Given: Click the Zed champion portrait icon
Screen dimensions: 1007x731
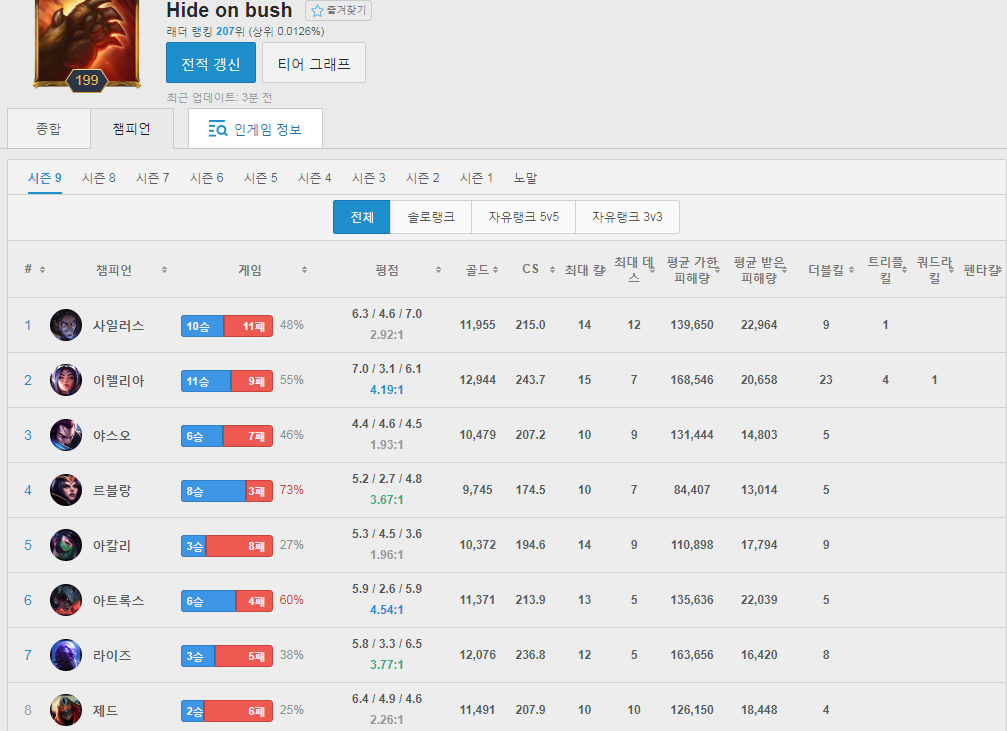Looking at the screenshot, I should coord(66,710).
